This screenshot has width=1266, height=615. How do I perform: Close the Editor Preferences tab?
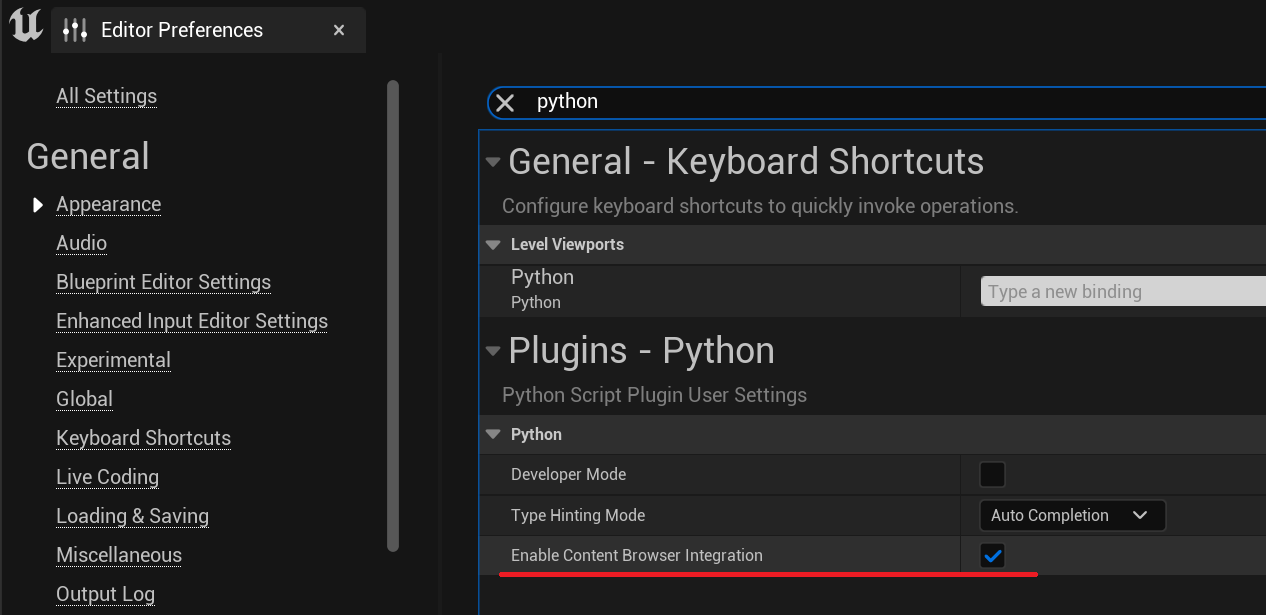[339, 30]
